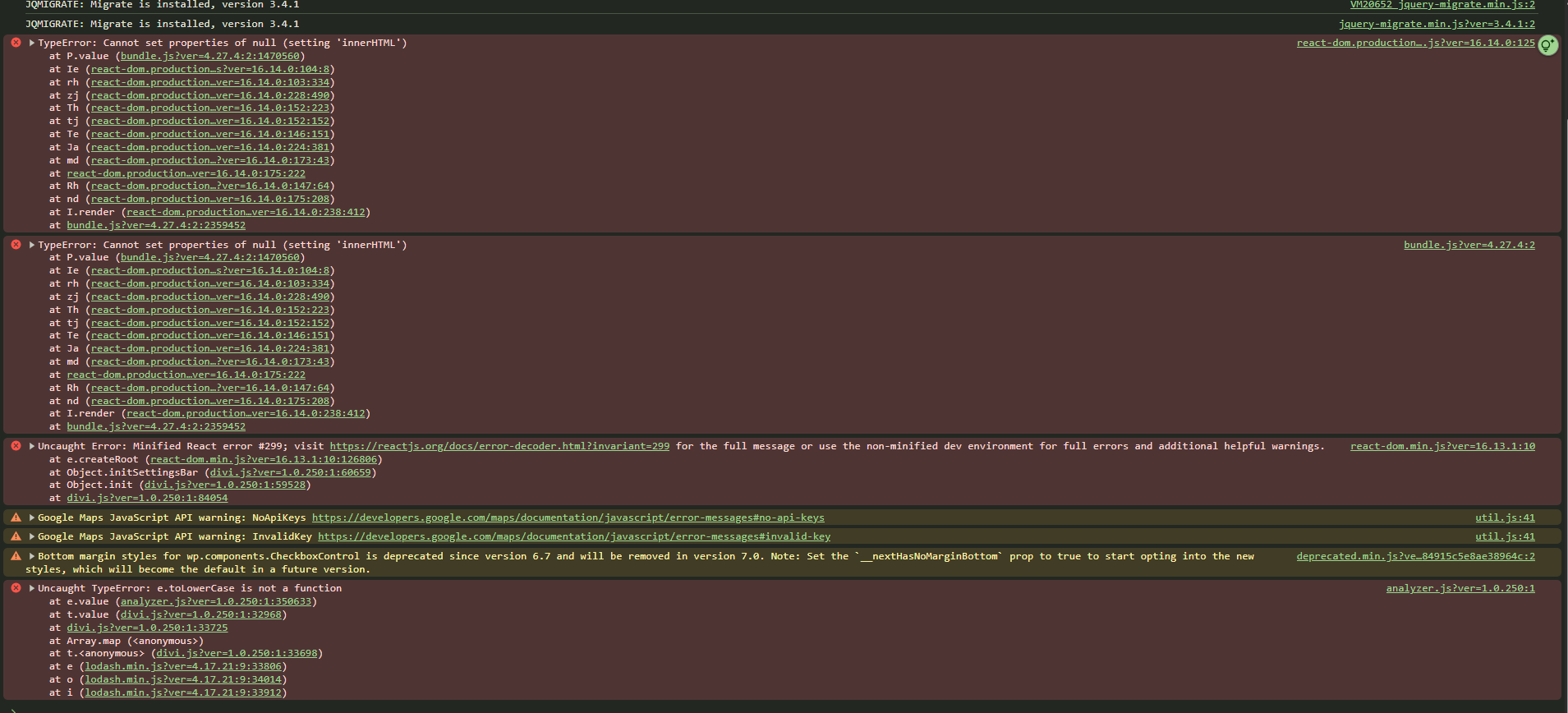This screenshot has height=713, width=1568.
Task: Select 'Bottom margin styles for wp.components.CheckboxControl' text
Action: pyautogui.click(x=199, y=556)
